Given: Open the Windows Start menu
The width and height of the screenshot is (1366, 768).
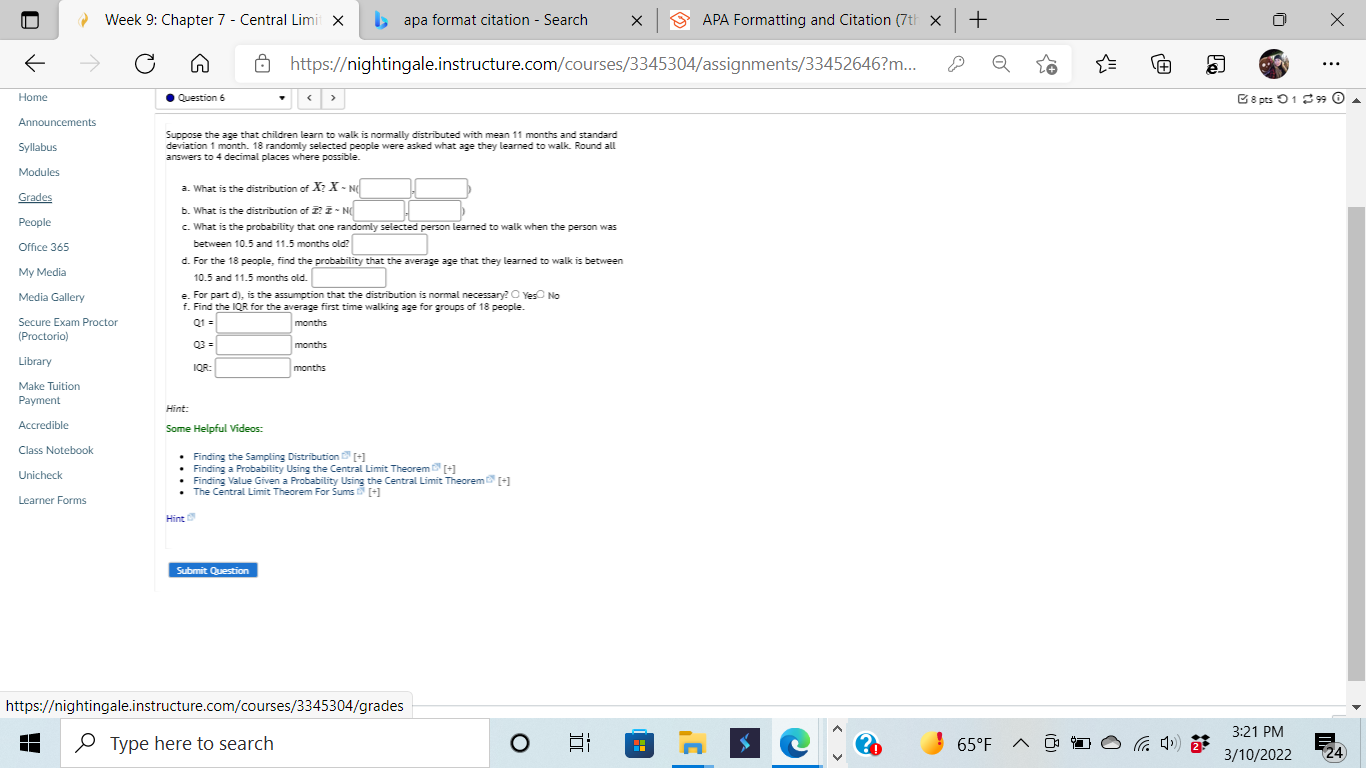Looking at the screenshot, I should point(28,743).
